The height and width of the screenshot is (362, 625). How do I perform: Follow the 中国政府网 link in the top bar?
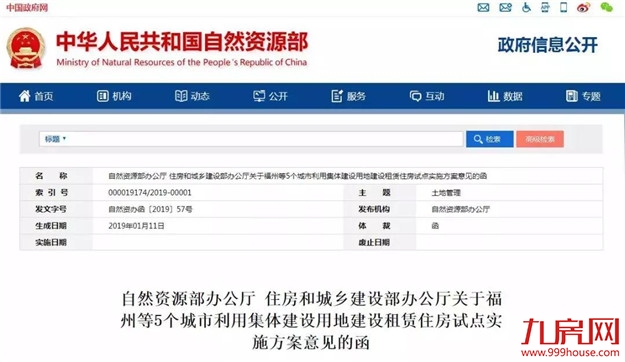27,8
